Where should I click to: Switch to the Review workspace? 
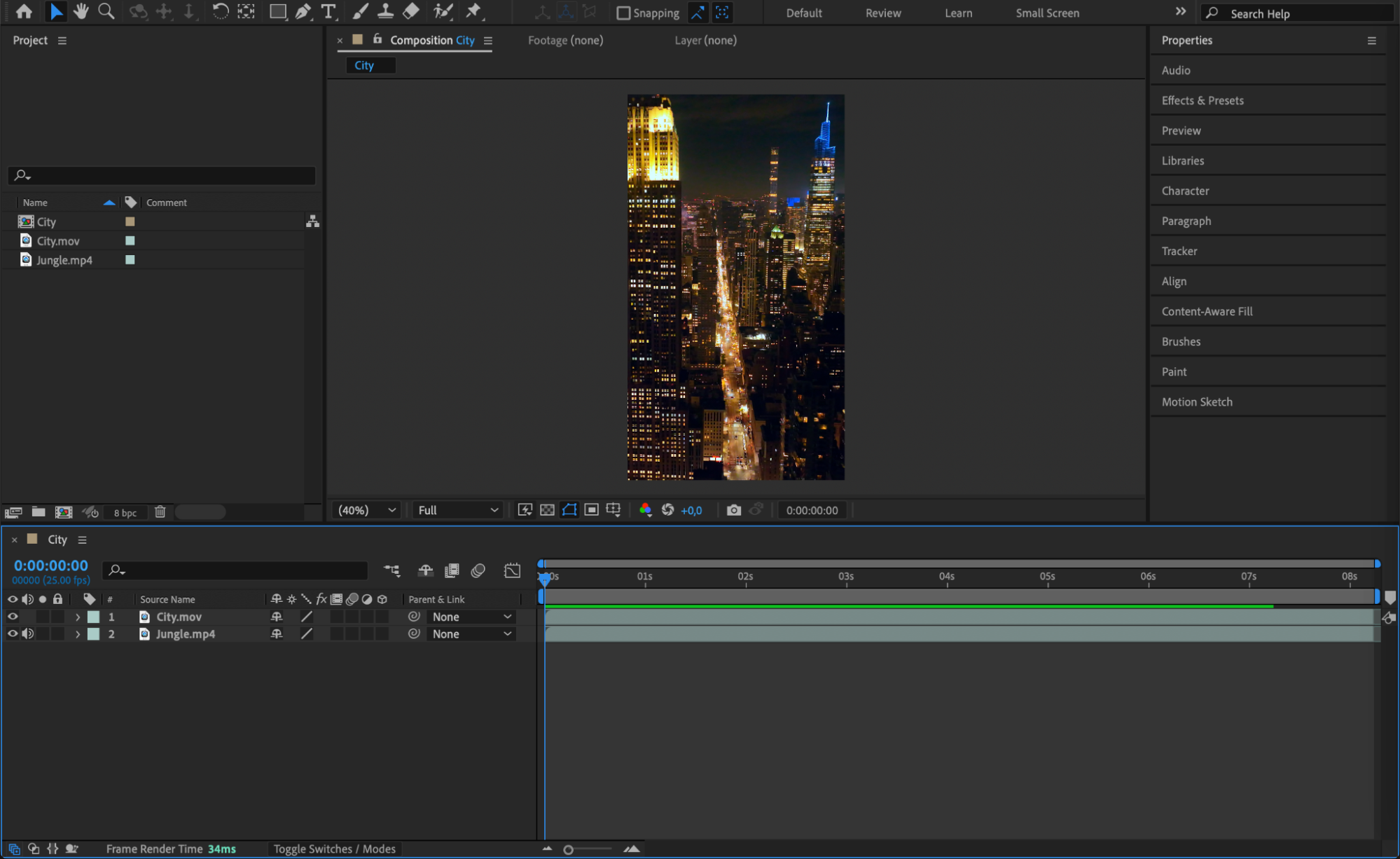coord(882,13)
